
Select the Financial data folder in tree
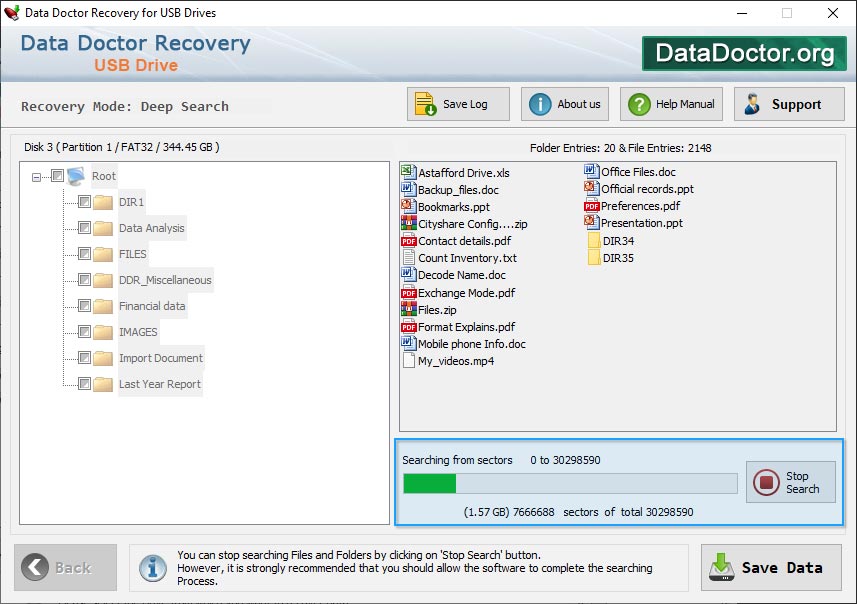[x=152, y=306]
